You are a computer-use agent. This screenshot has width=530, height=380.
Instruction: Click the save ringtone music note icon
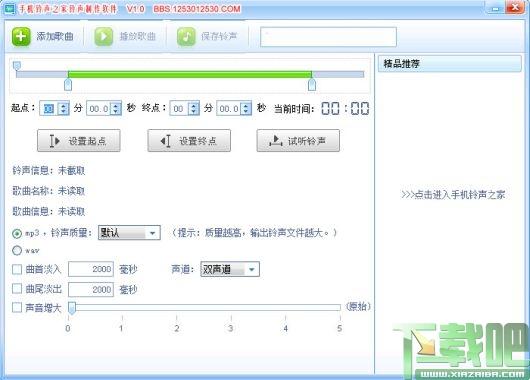point(186,36)
